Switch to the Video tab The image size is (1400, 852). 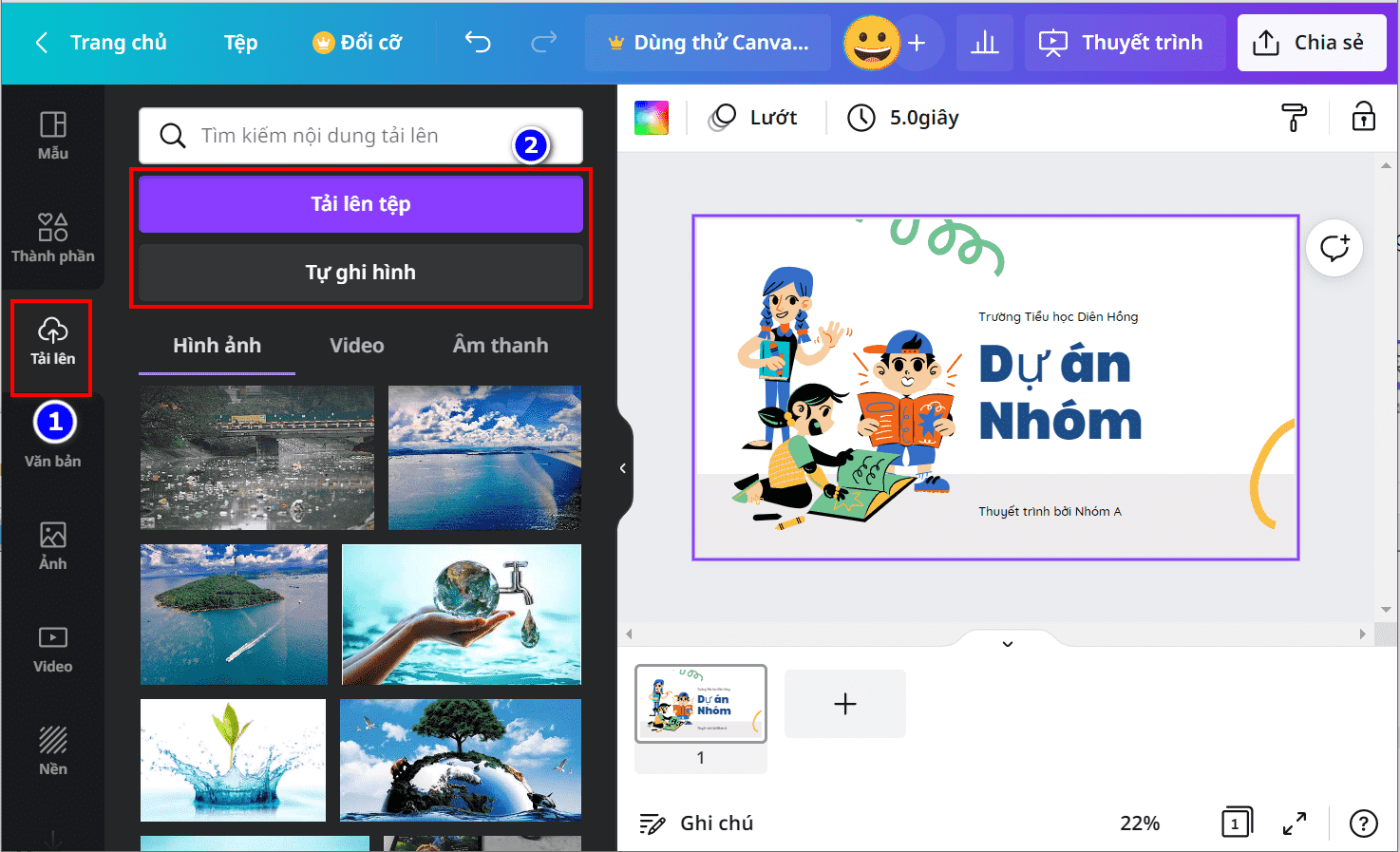pyautogui.click(x=357, y=346)
